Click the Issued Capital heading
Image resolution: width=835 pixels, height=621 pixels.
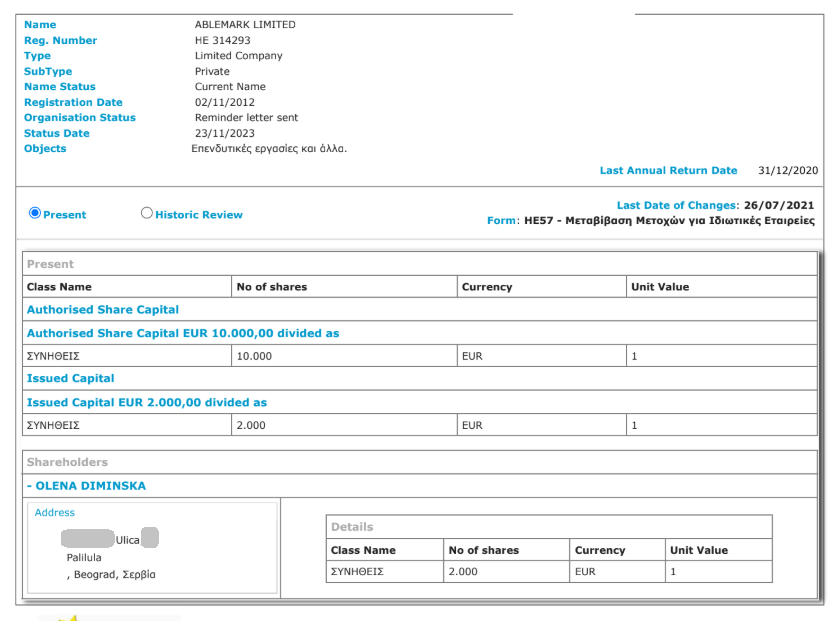70,379
